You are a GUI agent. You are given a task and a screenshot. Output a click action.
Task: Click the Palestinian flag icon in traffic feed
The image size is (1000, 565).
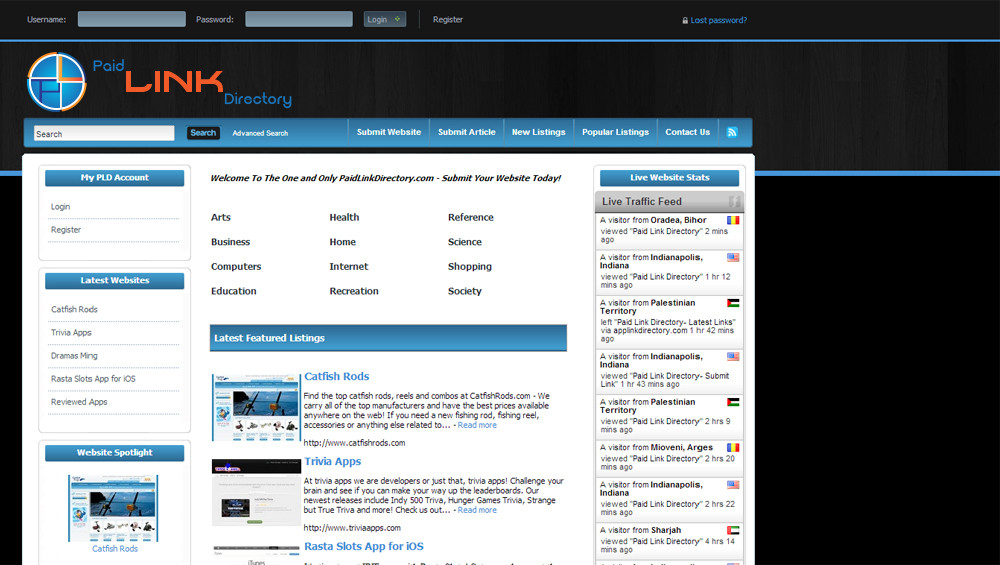click(x=733, y=303)
